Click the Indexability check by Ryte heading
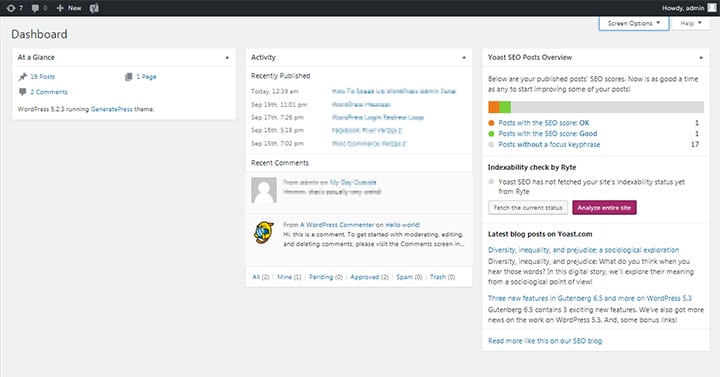 click(x=532, y=167)
